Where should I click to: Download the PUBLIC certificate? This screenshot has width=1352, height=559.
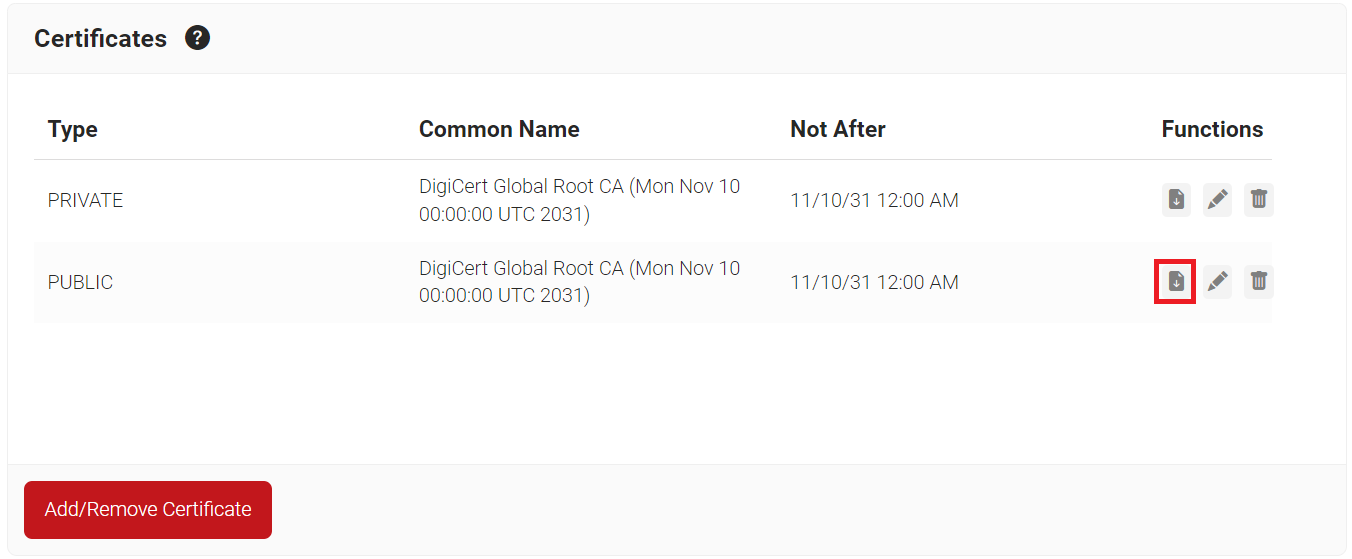point(1176,282)
